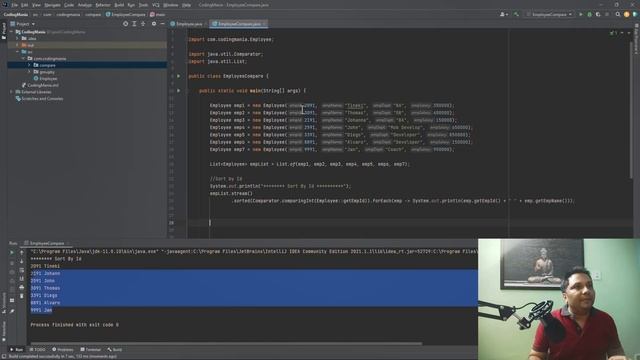Click the pin tab icon in Run panel

[x=12, y=311]
